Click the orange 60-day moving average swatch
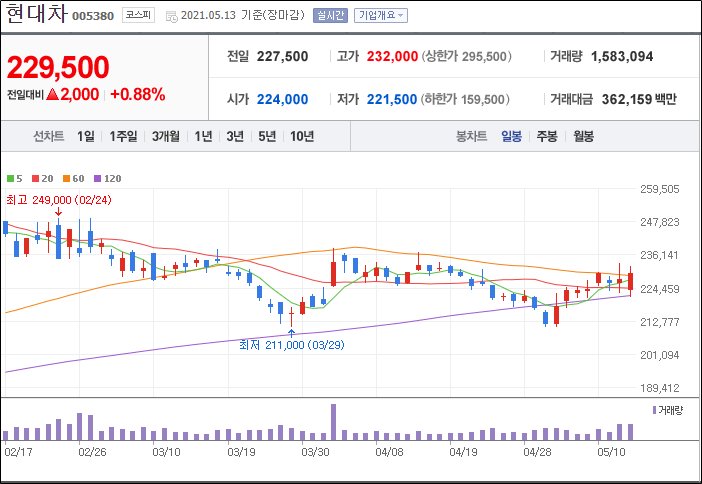 click(x=66, y=179)
